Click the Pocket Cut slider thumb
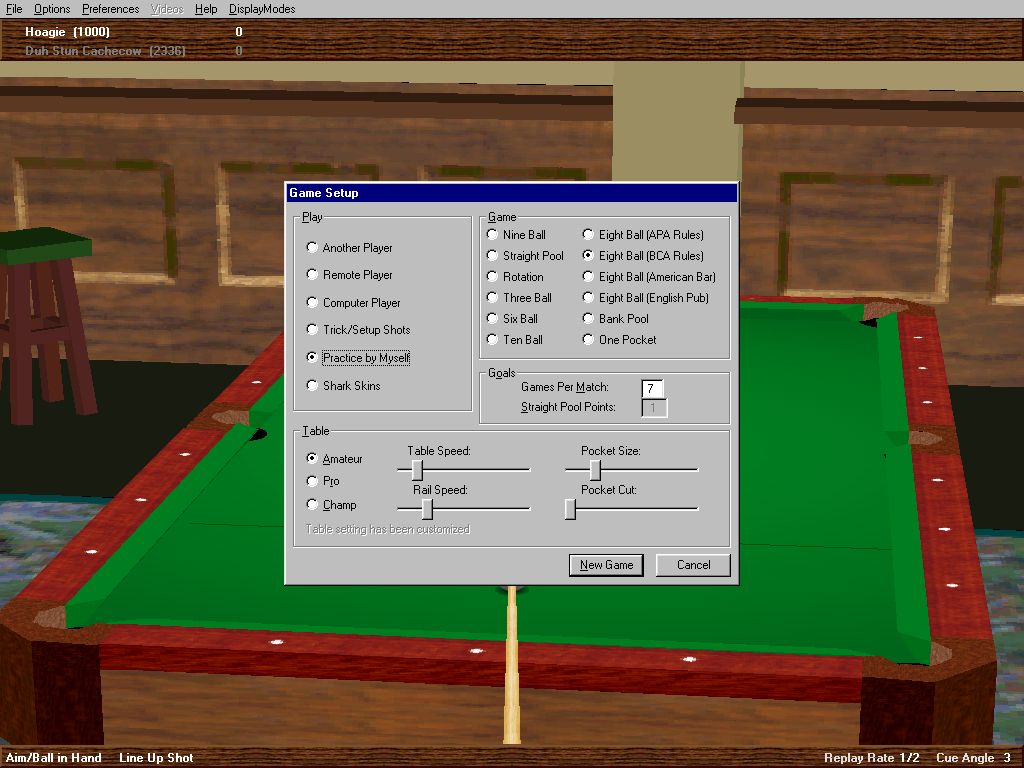 tap(570, 509)
